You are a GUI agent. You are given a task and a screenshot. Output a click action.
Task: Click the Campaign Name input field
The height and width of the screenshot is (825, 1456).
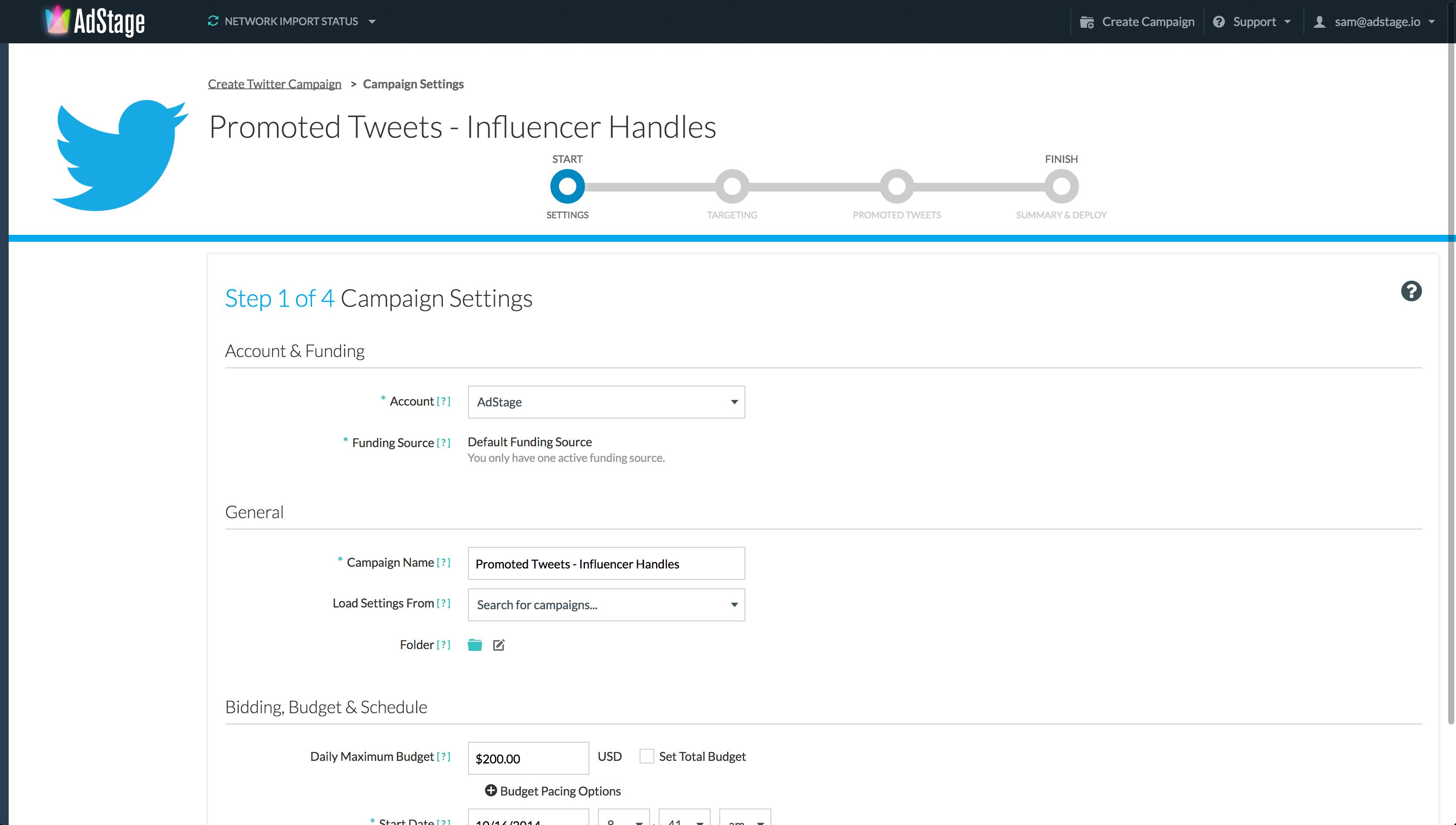click(x=606, y=563)
